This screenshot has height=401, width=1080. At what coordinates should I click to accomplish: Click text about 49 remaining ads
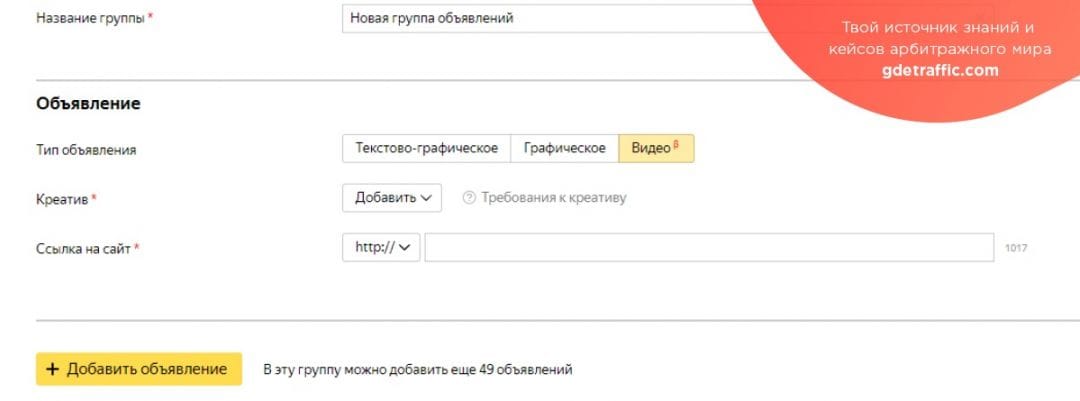[418, 370]
